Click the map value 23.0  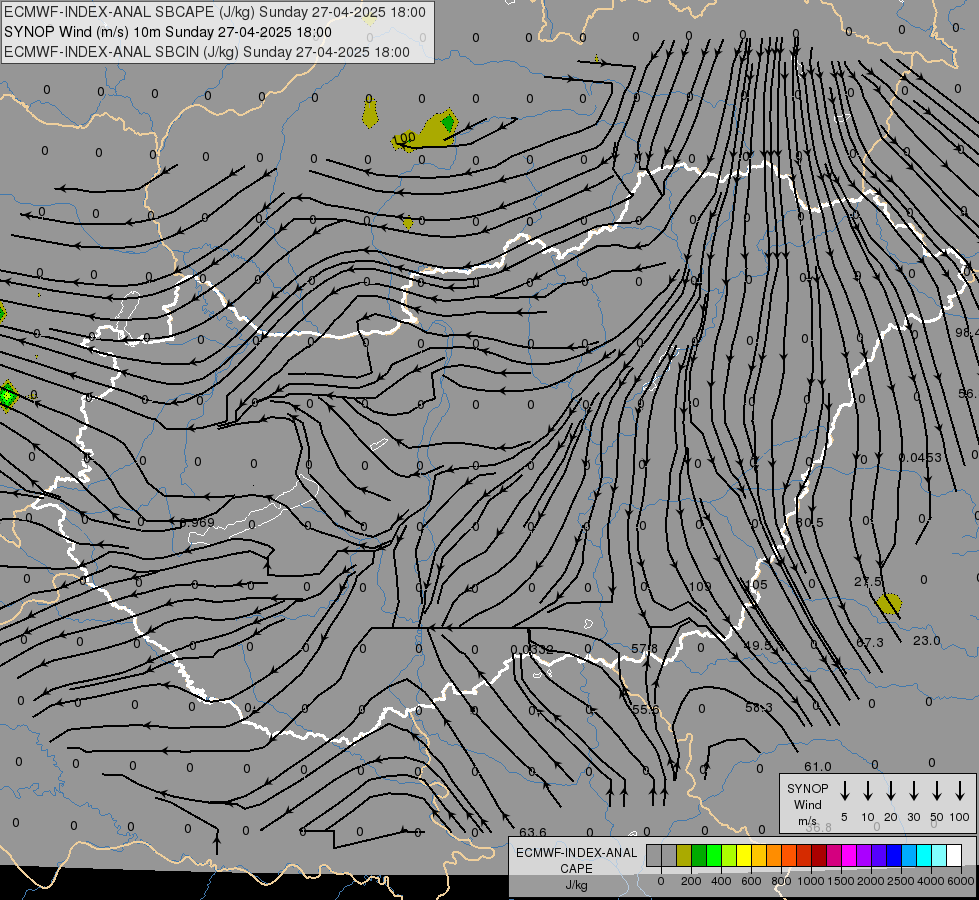pyautogui.click(x=927, y=641)
